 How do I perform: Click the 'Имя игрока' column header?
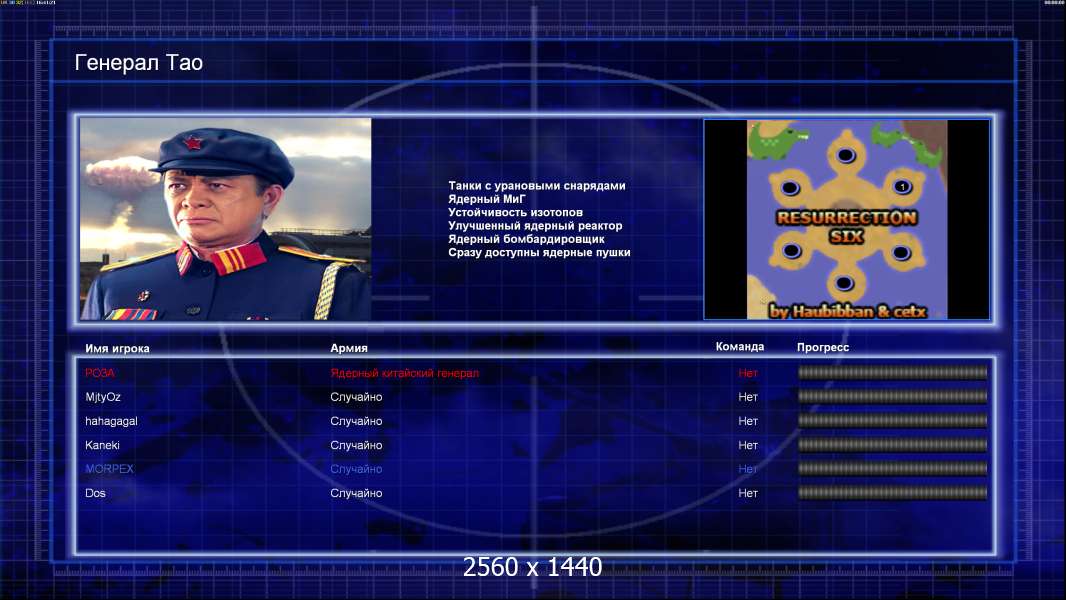click(117, 349)
